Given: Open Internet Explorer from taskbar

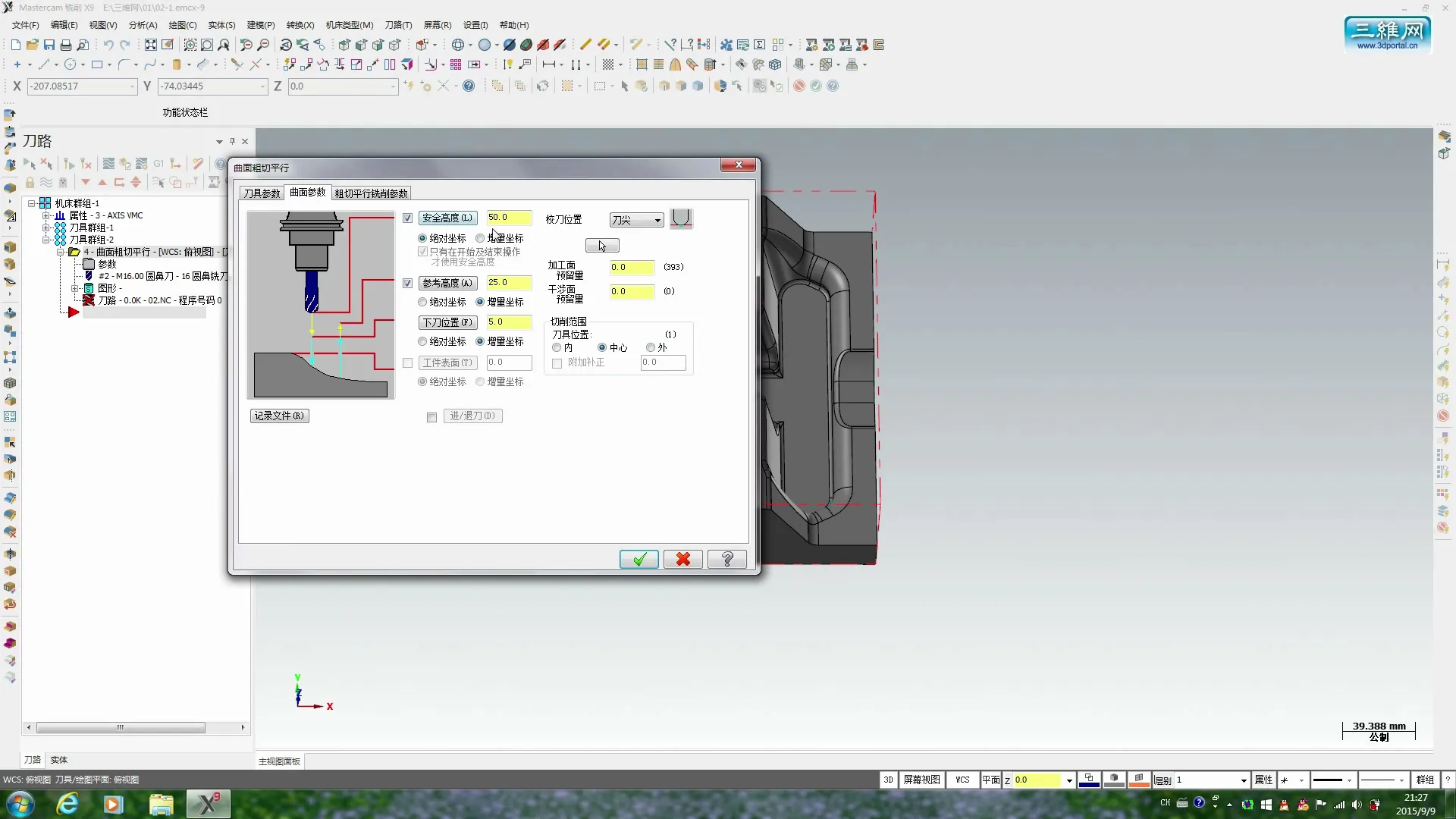Looking at the screenshot, I should [x=67, y=803].
